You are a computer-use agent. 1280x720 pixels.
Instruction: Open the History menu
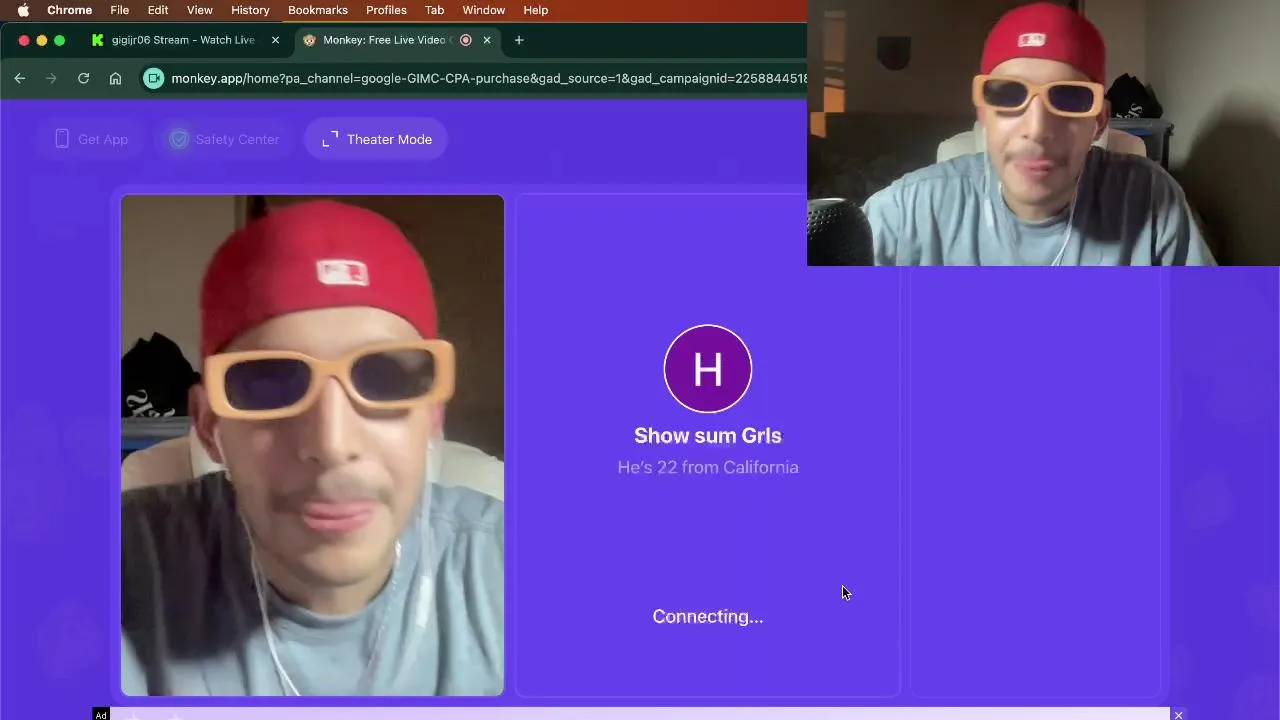[x=250, y=10]
